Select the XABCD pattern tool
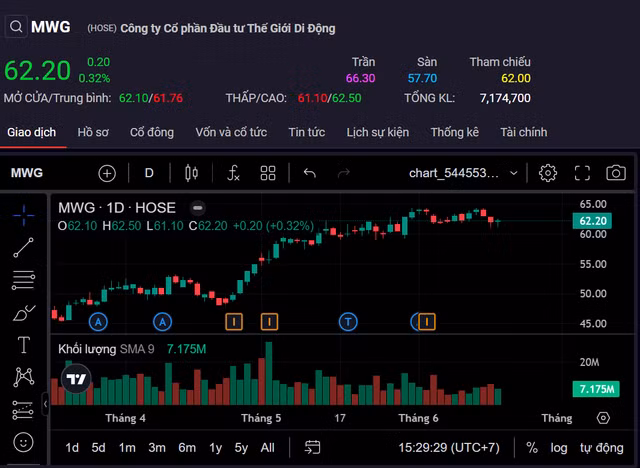The image size is (640, 468). point(24,377)
